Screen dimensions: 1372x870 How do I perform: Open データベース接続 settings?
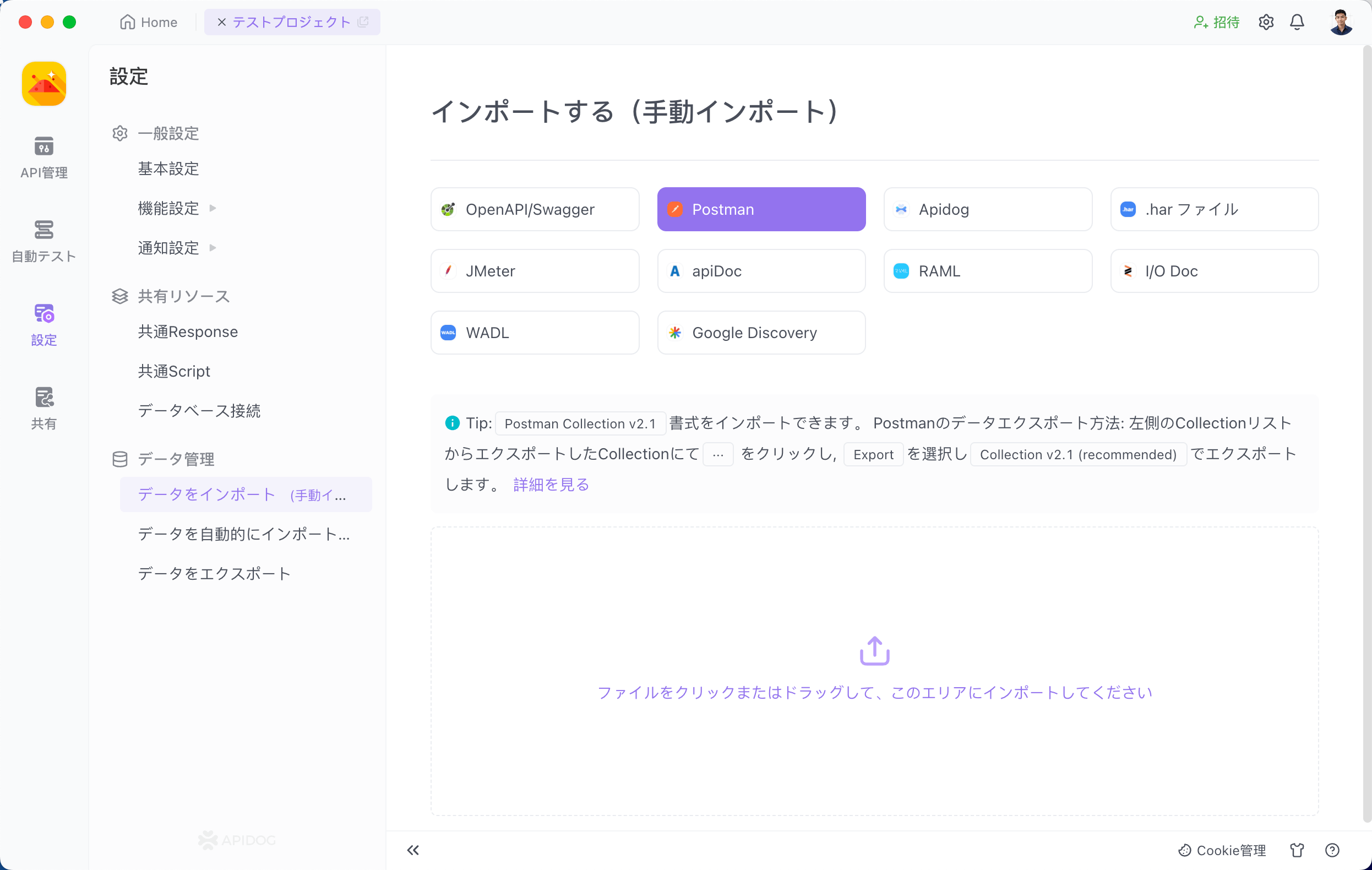[199, 411]
